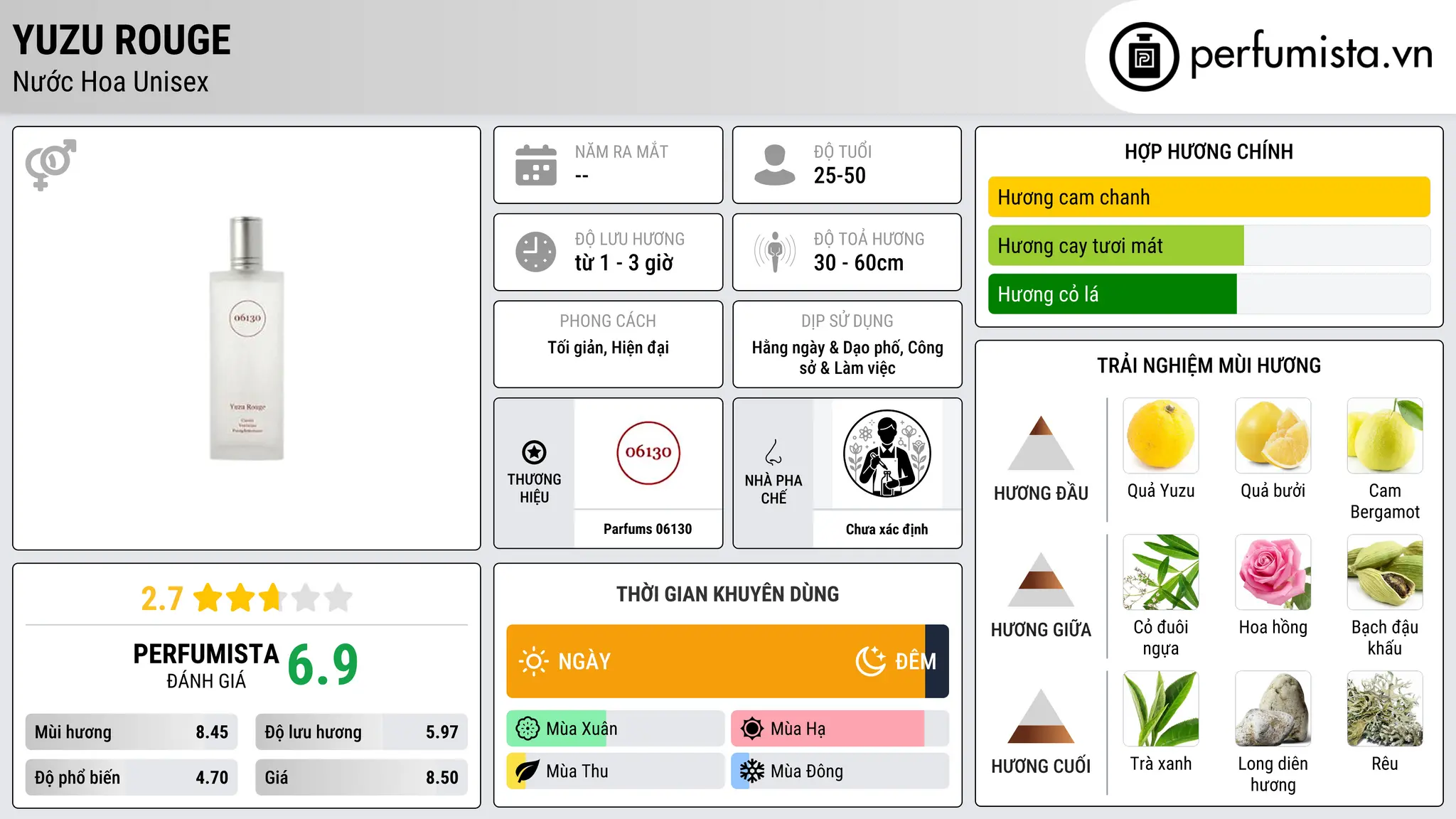
Task: Click the Parfums 06130 brand name
Action: tap(648, 529)
